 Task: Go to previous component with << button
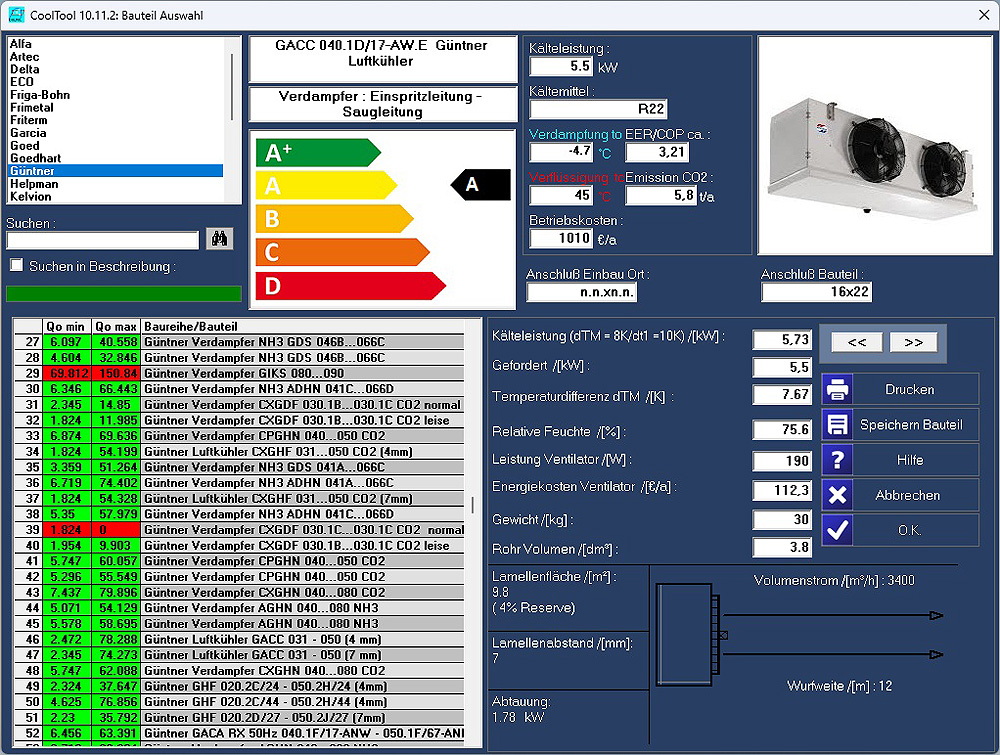tap(857, 342)
